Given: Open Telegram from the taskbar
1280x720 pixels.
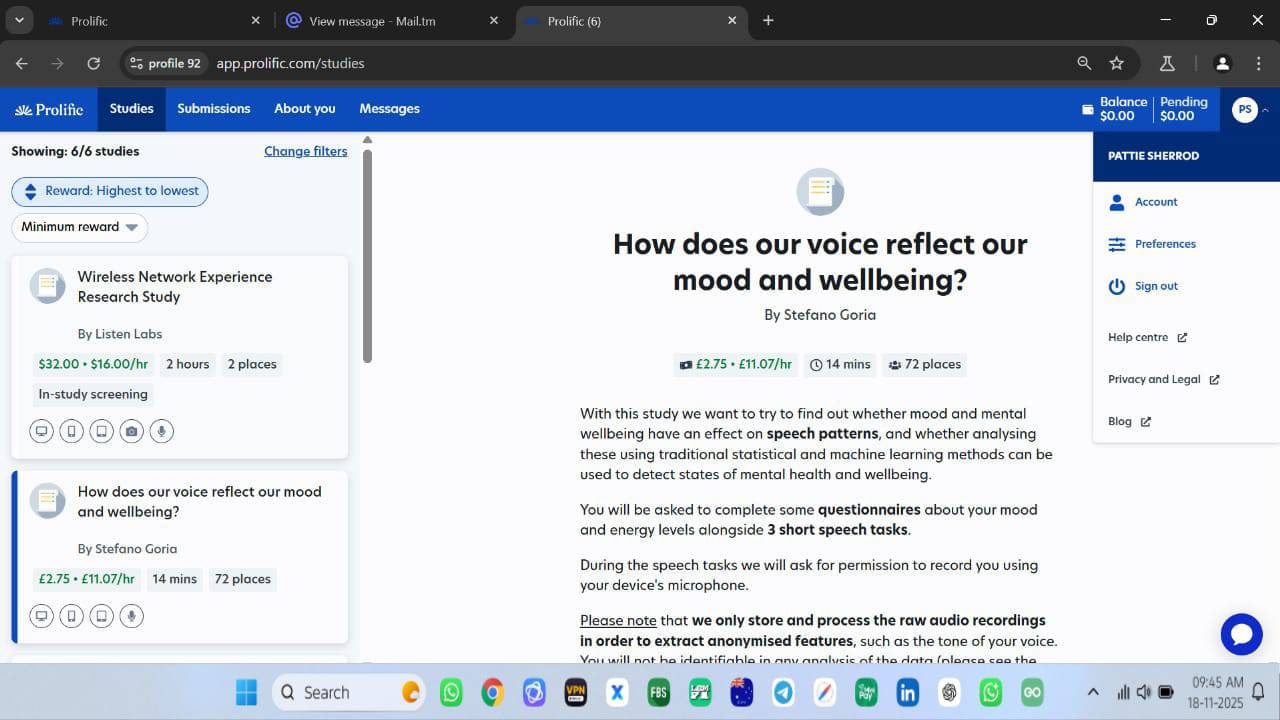Looking at the screenshot, I should [x=783, y=692].
